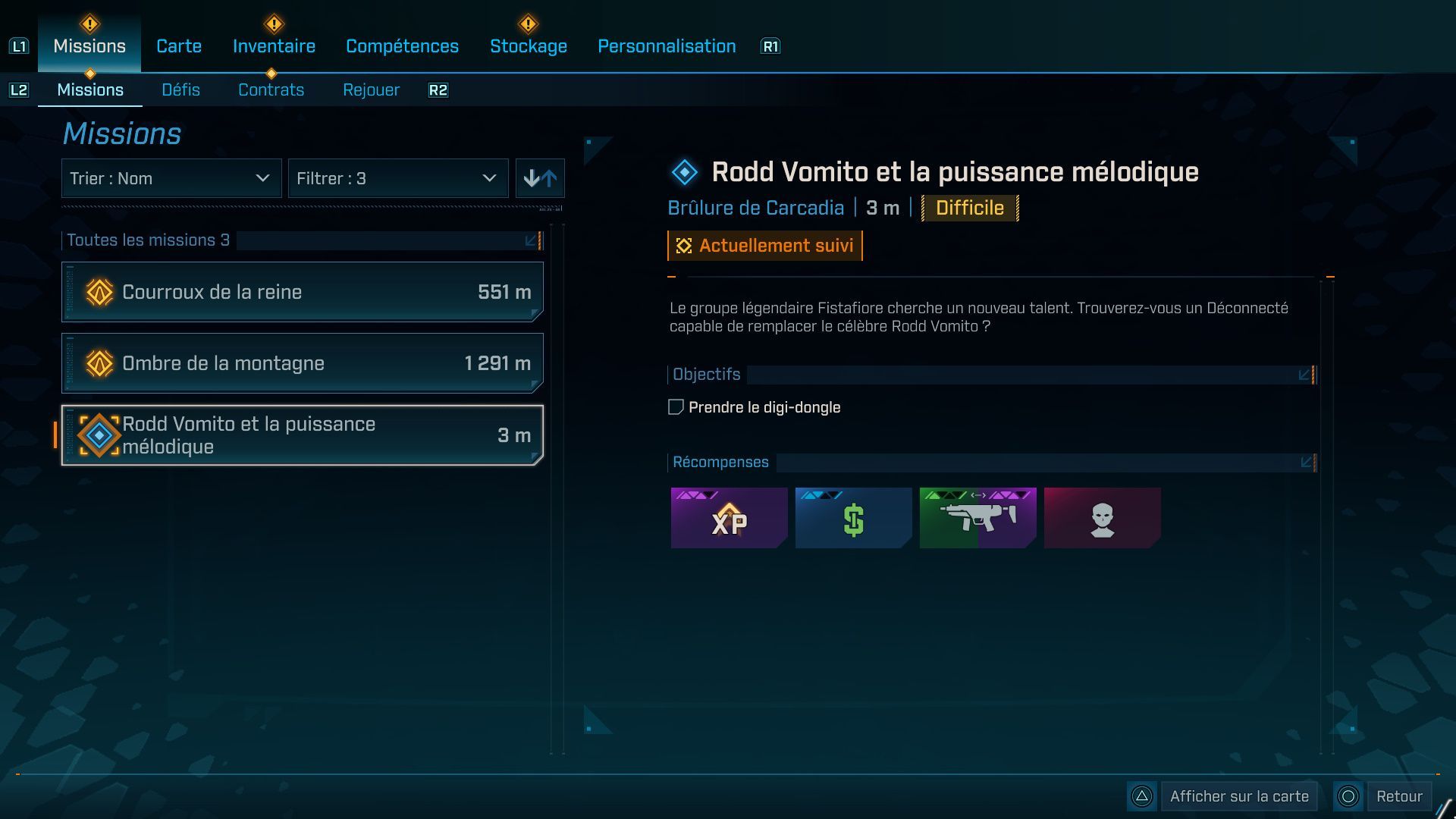Select the weapon reward icon
1456x819 pixels.
pos(977,518)
